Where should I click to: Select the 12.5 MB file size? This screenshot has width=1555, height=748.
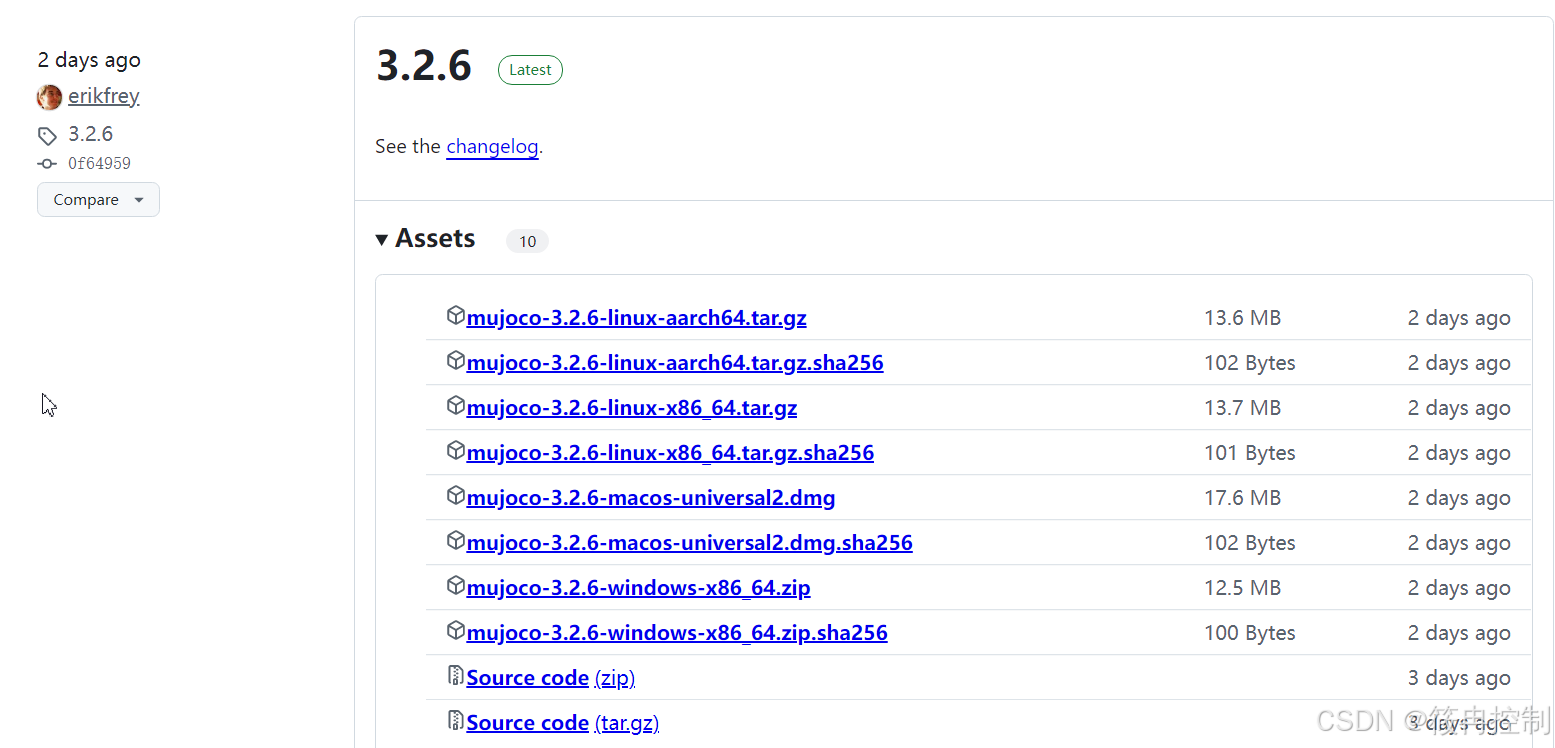point(1242,588)
